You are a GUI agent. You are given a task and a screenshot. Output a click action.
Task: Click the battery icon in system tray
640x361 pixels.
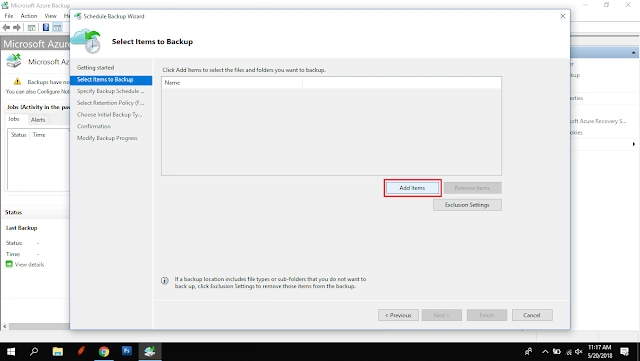click(x=556, y=352)
